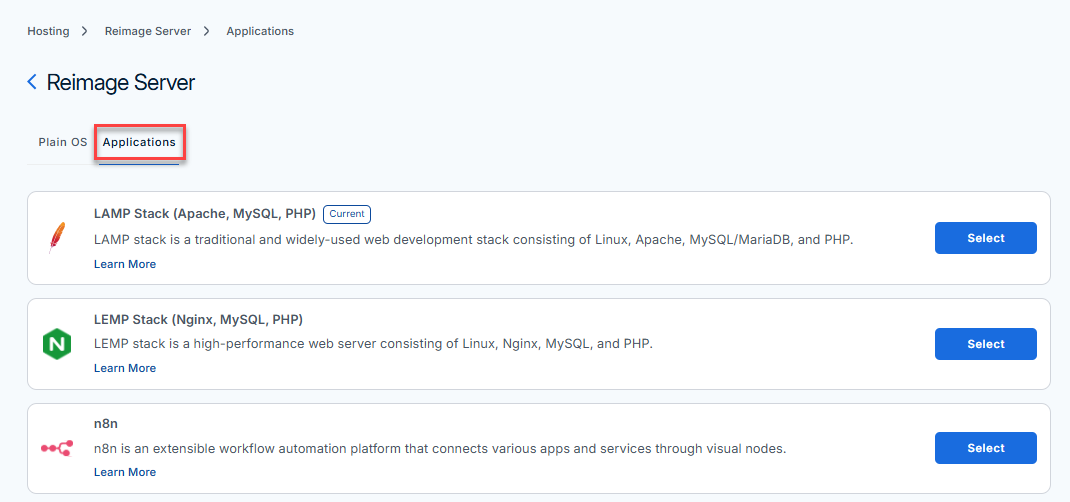This screenshot has width=1070, height=502.
Task: Select the Applications tab
Action: click(x=139, y=143)
